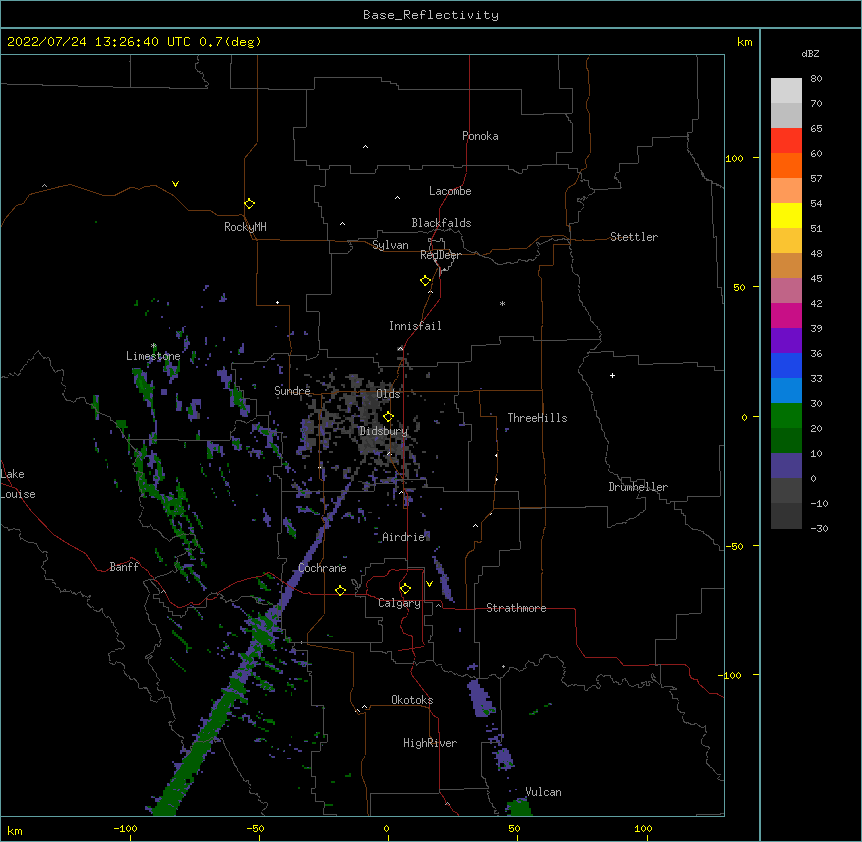The height and width of the screenshot is (842, 862).
Task: Select the Okotoks city label
Action: (412, 700)
